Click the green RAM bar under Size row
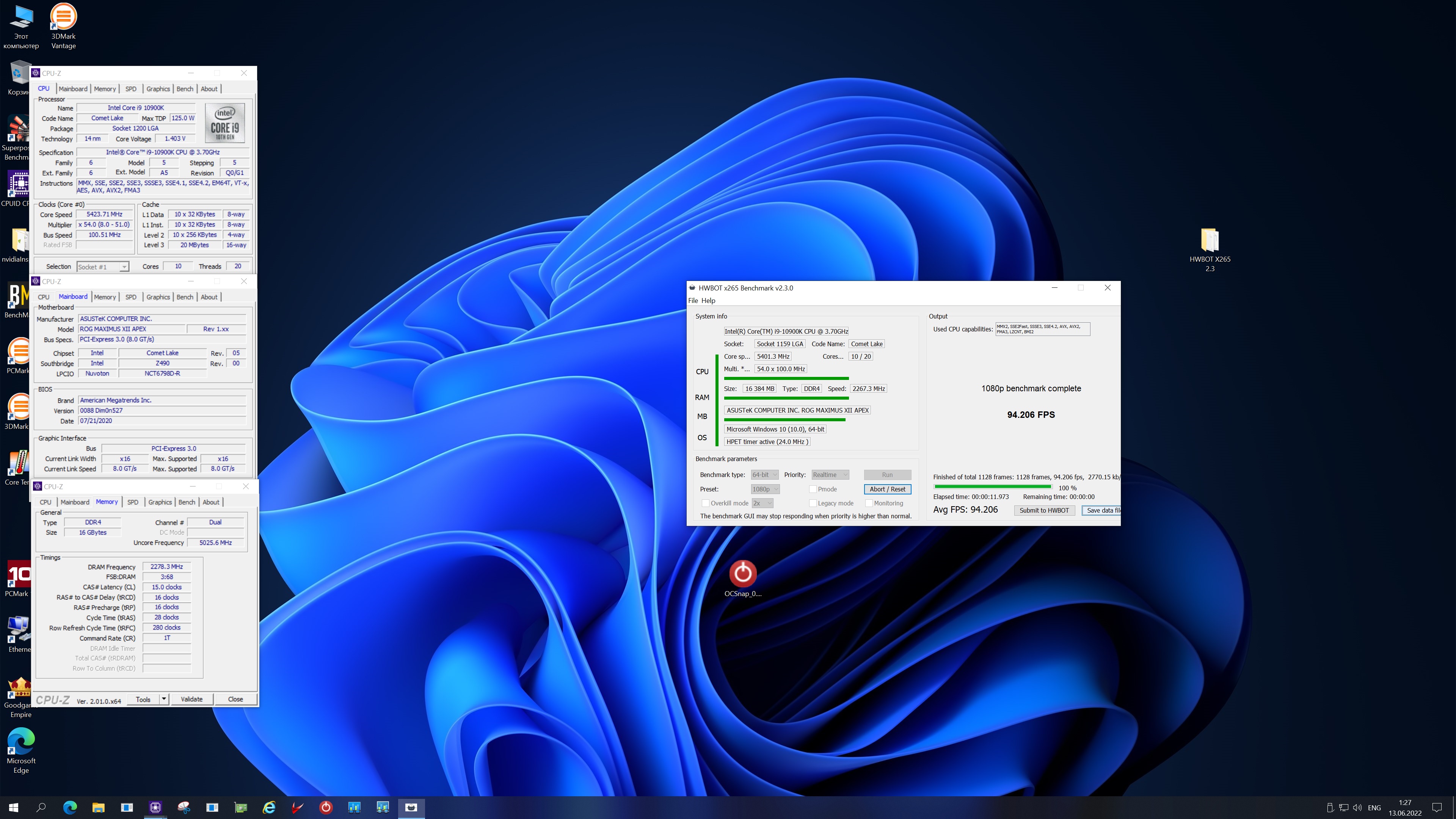1456x819 pixels. coord(786,399)
